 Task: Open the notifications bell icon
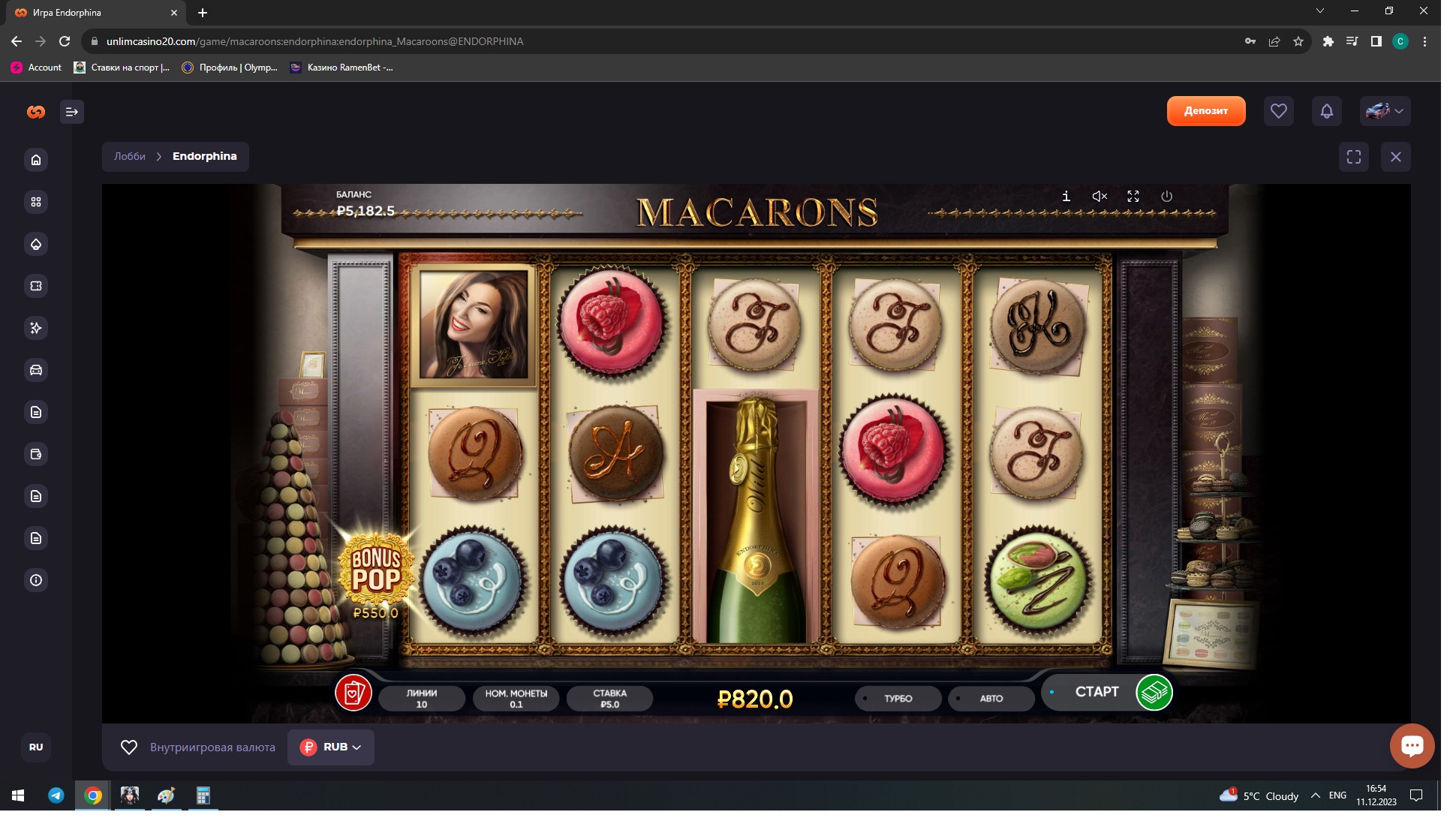tap(1326, 111)
